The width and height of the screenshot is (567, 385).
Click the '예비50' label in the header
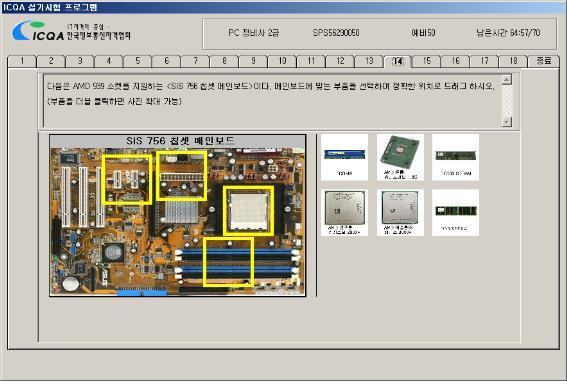click(x=423, y=33)
